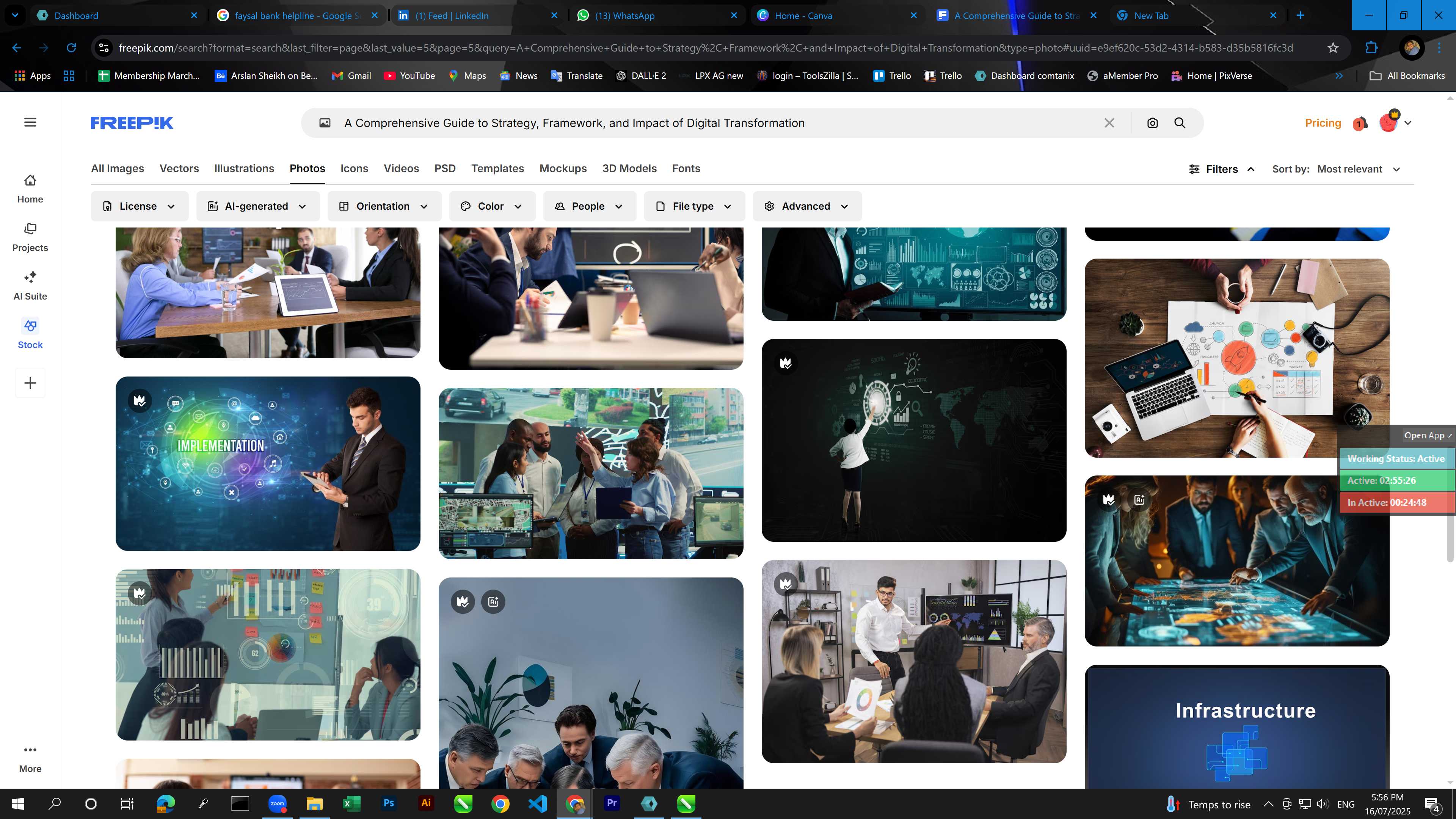Switch to the Vectors tab
This screenshot has width=1456, height=819.
click(179, 168)
